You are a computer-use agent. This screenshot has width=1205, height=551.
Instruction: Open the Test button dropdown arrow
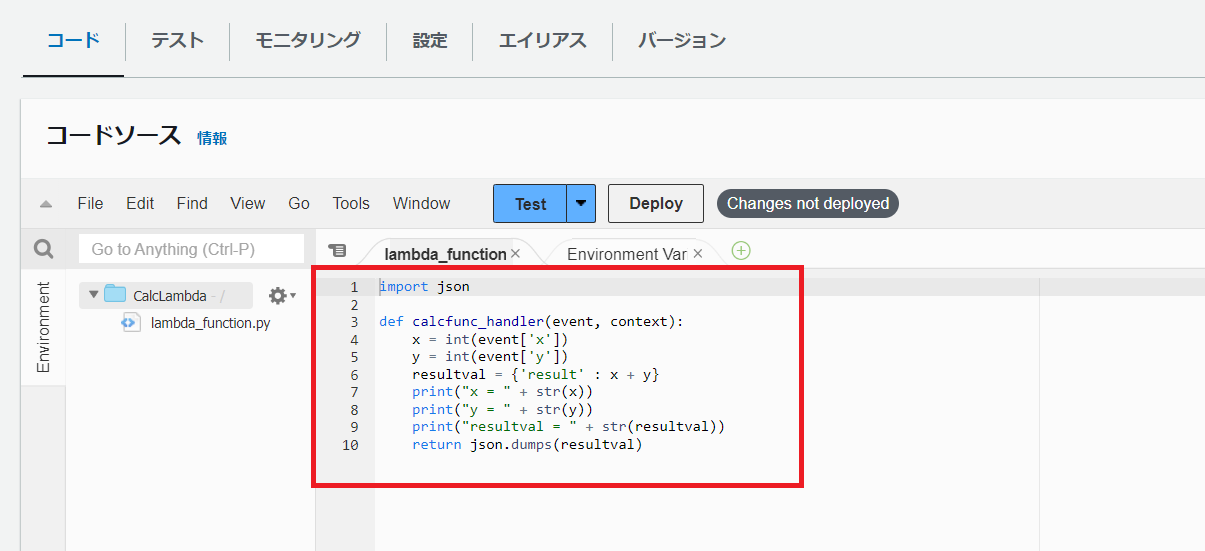[581, 204]
